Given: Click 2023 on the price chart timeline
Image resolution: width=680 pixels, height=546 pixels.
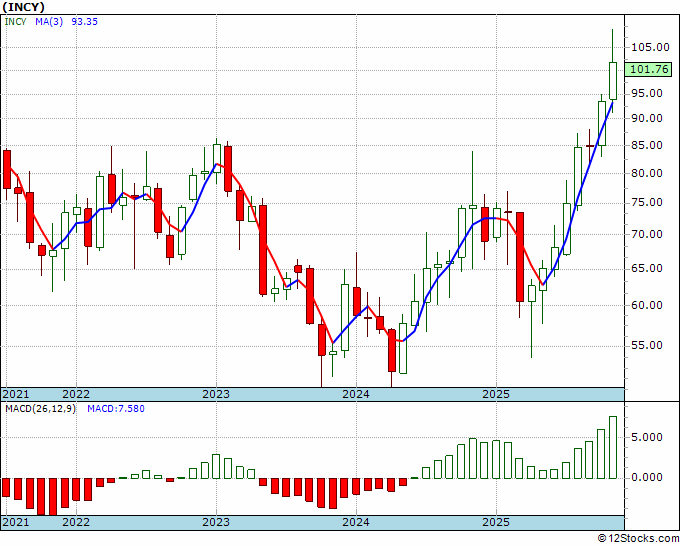Looking at the screenshot, I should click(216, 394).
